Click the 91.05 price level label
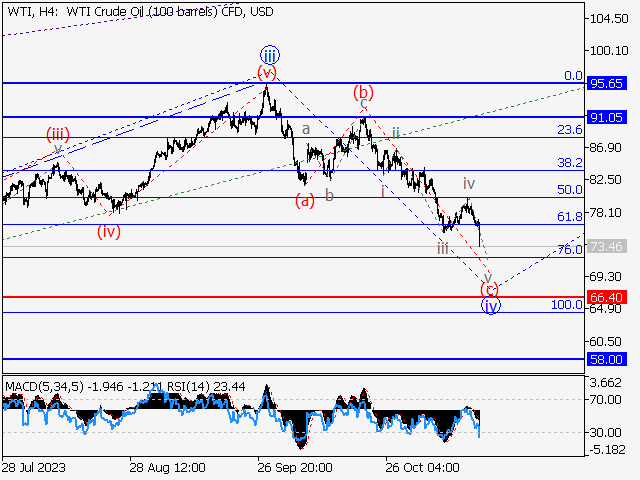Screen dimensions: 640x480 tap(607, 118)
